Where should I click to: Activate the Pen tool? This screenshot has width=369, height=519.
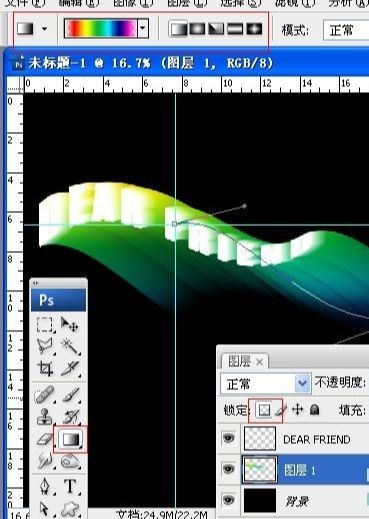click(45, 487)
